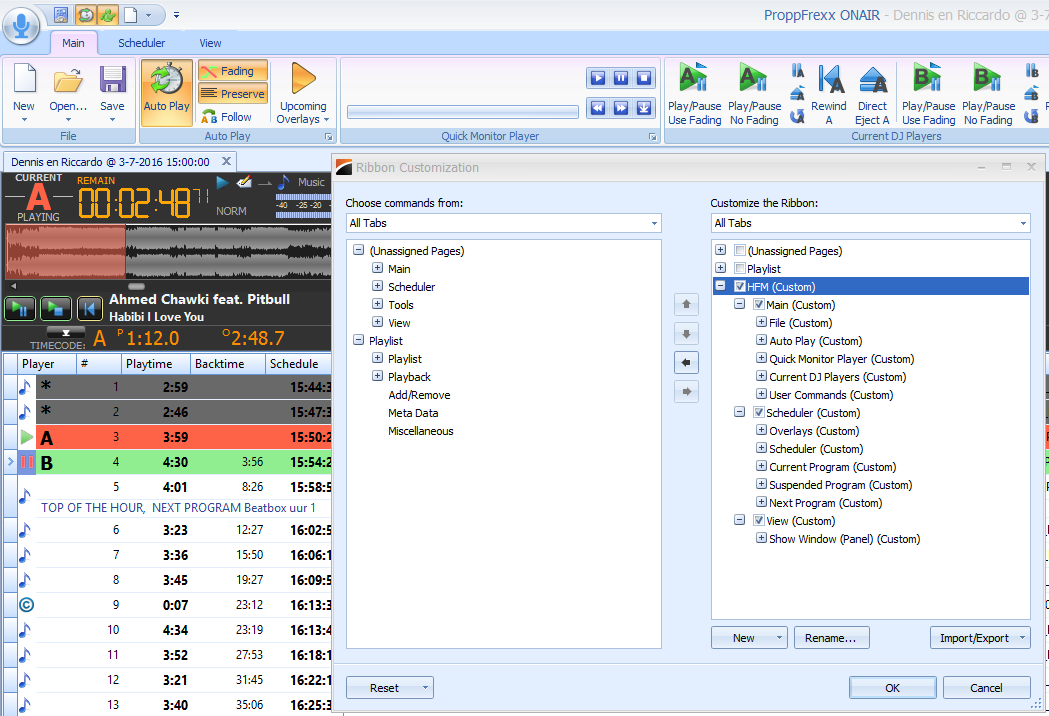This screenshot has width=1049, height=716.
Task: Open the View ribbon tab
Action: pos(210,43)
